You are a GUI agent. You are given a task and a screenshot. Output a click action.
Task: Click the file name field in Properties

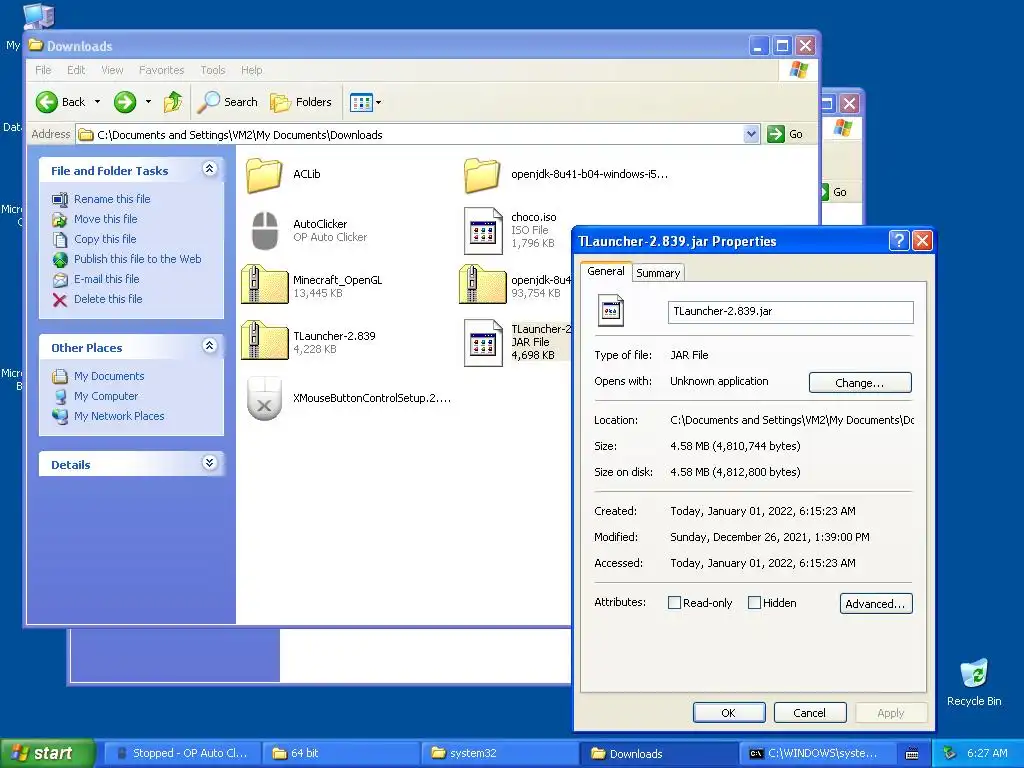(x=790, y=312)
